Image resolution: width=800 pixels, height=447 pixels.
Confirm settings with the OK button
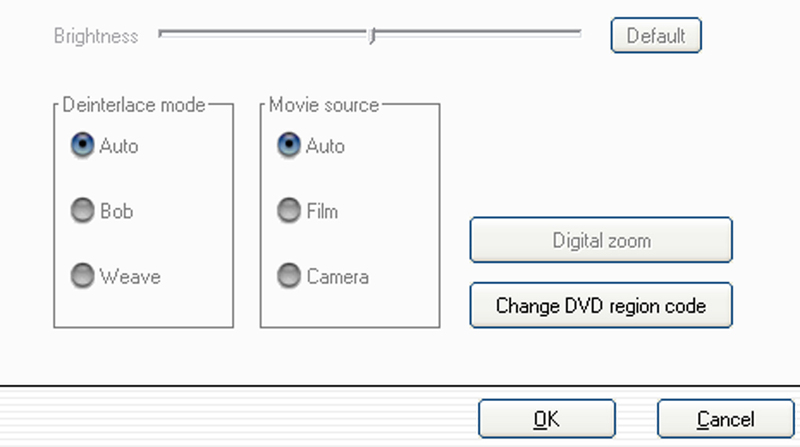(x=547, y=419)
